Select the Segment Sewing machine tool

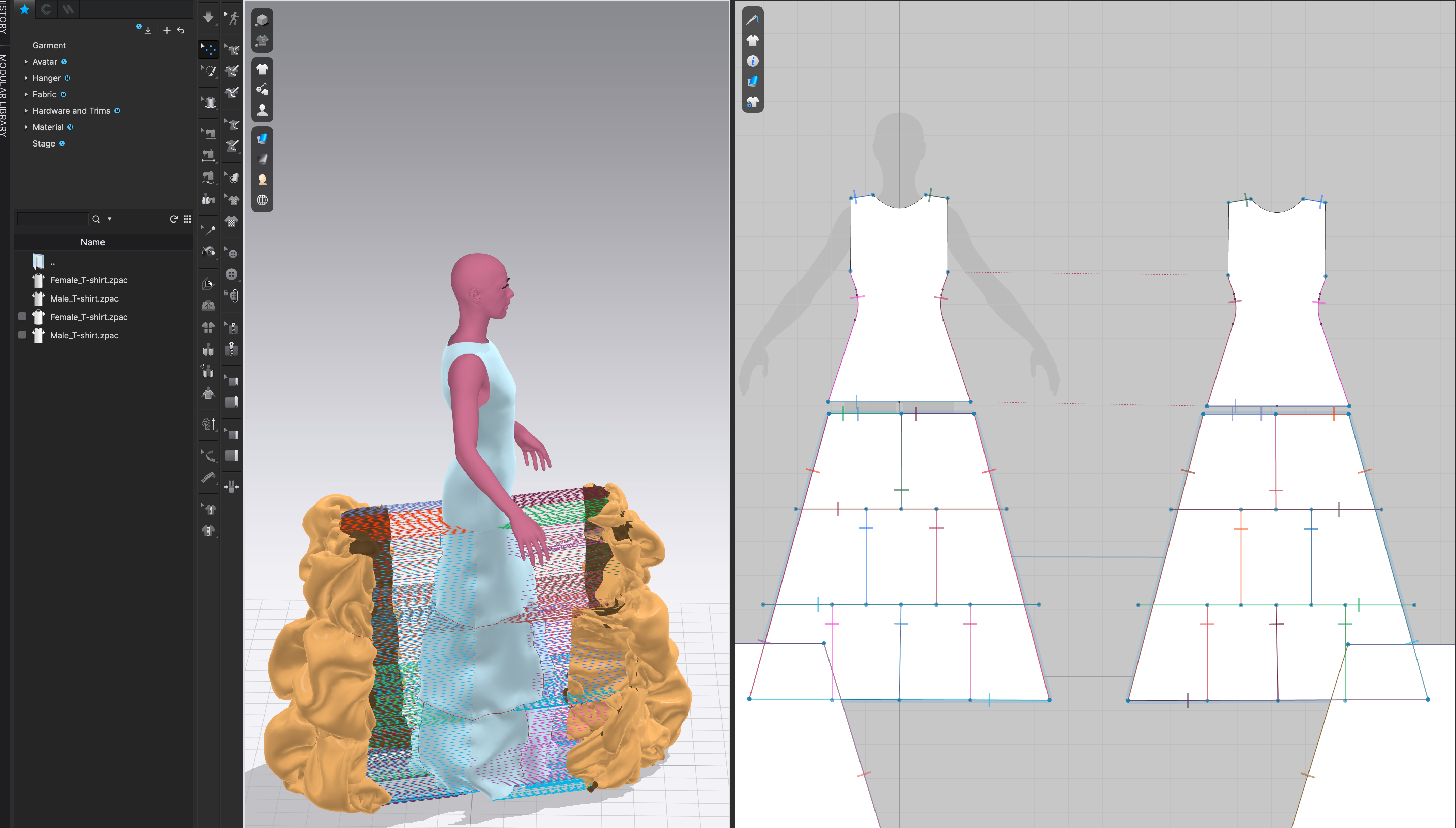pos(208,155)
